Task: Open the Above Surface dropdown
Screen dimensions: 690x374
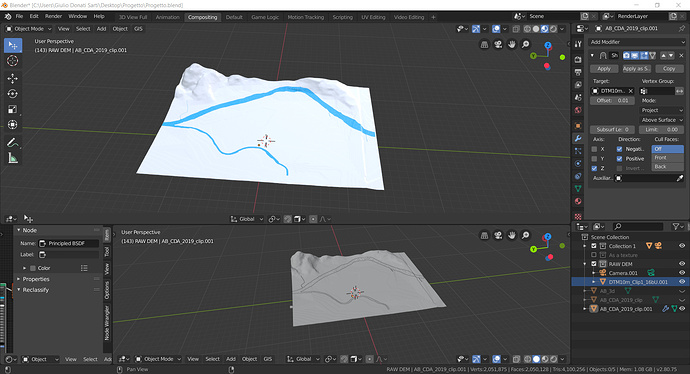Action: 661,120
